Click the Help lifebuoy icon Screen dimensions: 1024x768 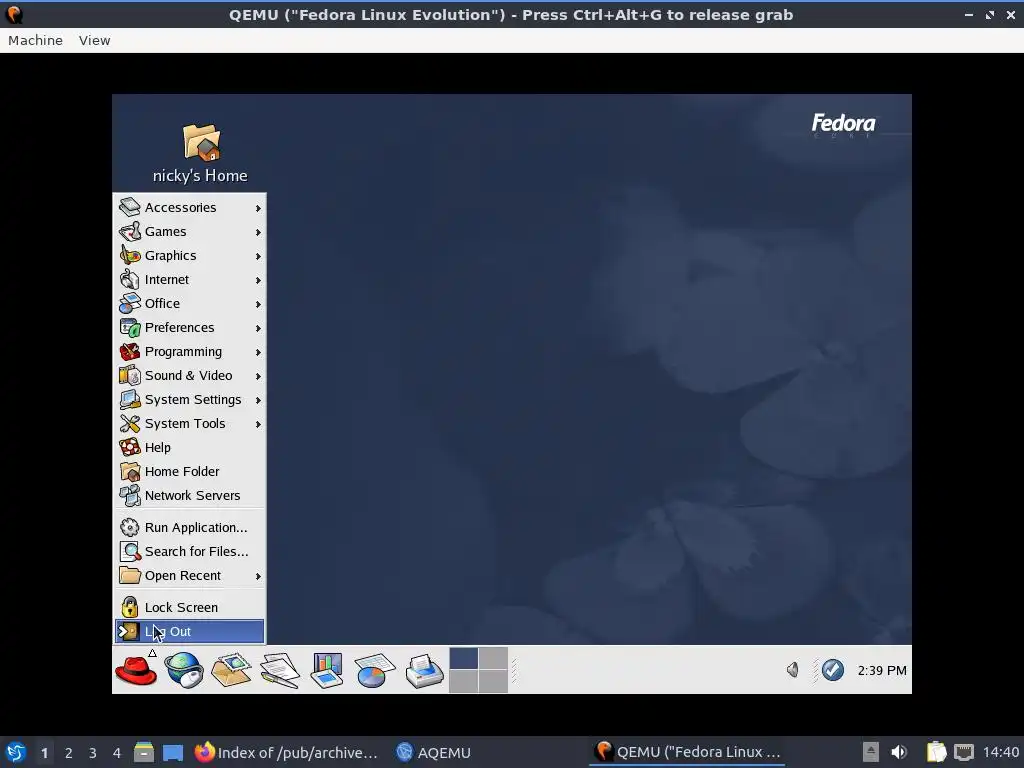(x=129, y=447)
